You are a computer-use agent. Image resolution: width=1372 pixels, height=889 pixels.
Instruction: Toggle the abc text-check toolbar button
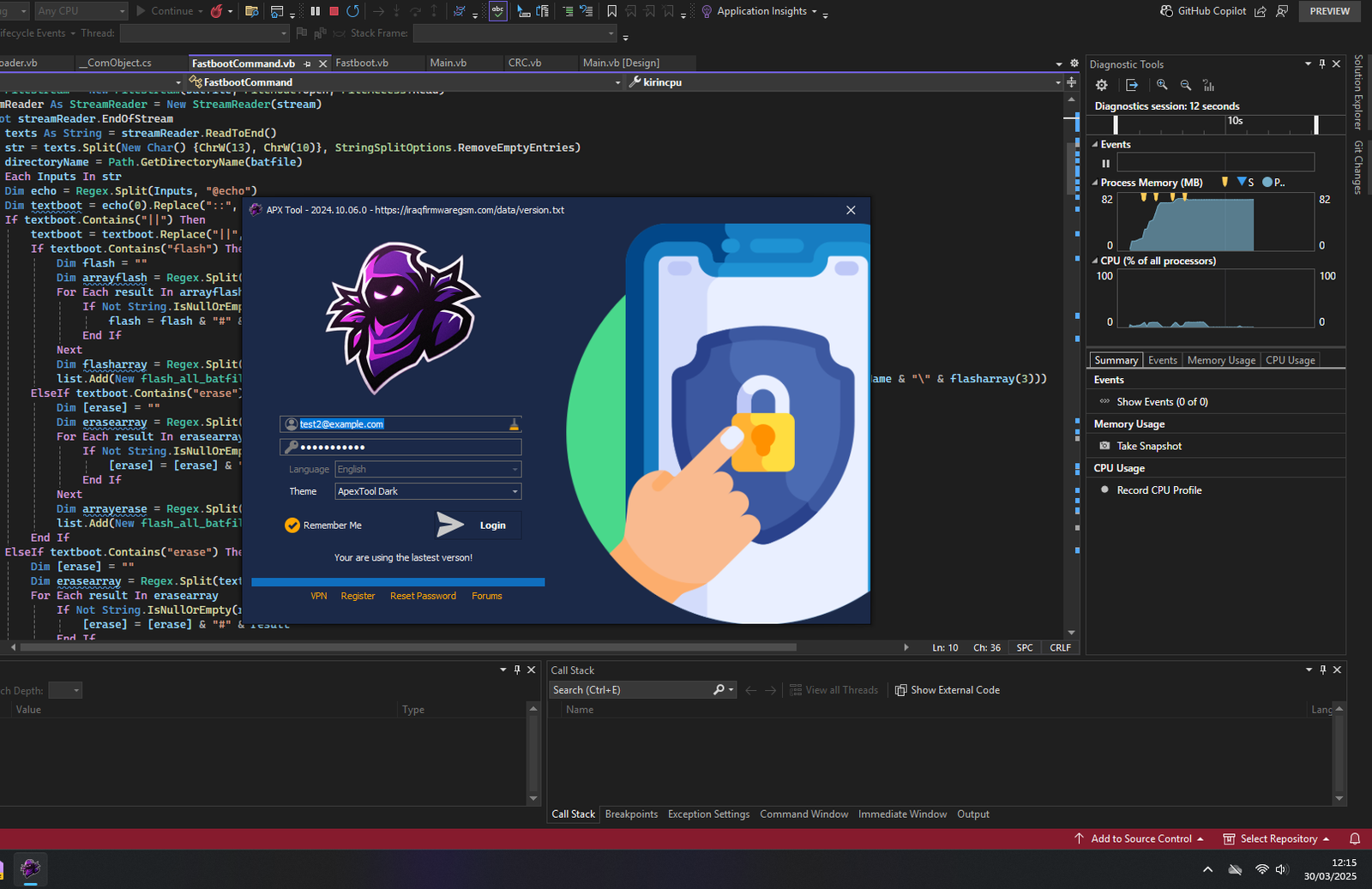pyautogui.click(x=497, y=11)
